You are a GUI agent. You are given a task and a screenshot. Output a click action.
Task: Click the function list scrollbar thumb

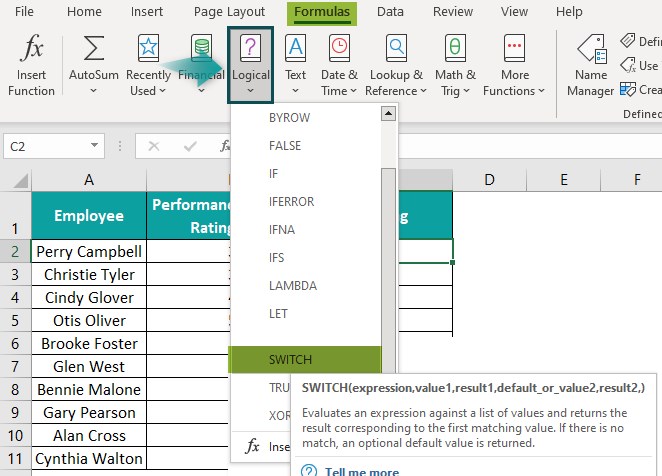click(388, 270)
